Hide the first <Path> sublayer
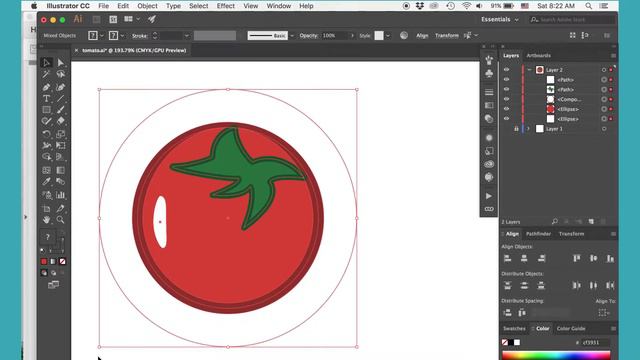This screenshot has height=360, width=640. 507,80
